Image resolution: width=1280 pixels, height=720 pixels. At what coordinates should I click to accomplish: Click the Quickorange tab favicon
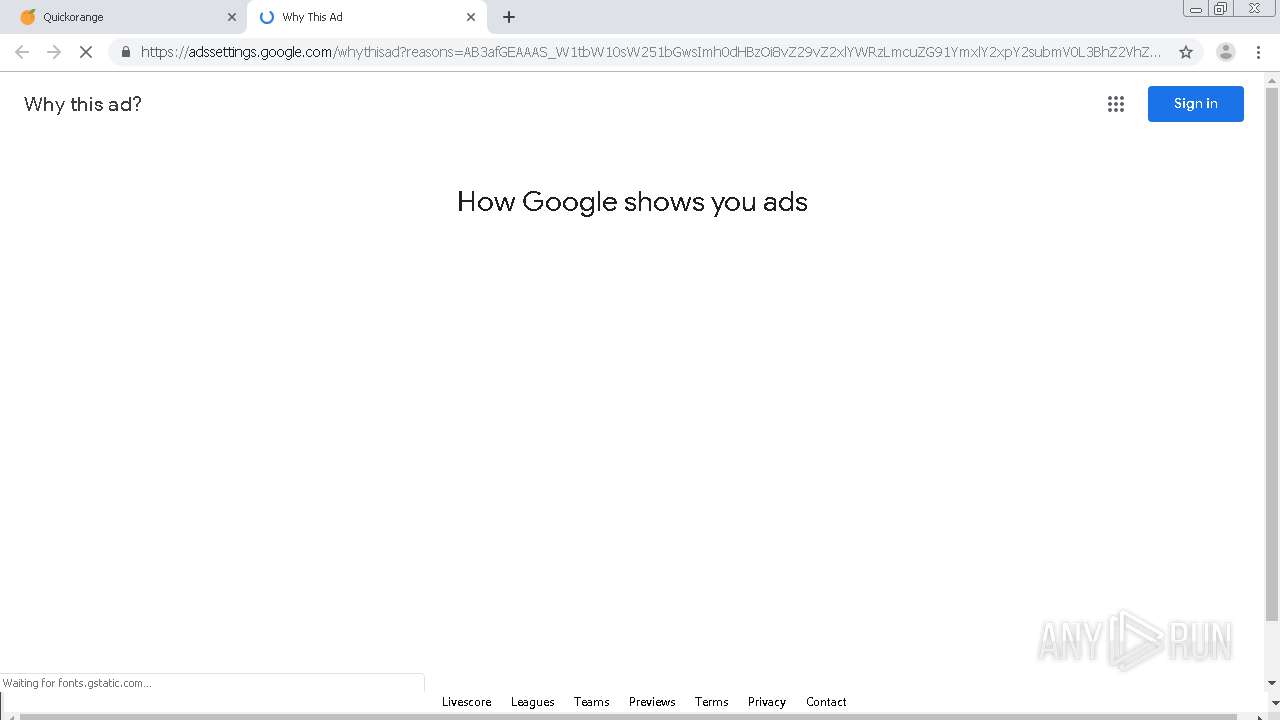tap(28, 17)
